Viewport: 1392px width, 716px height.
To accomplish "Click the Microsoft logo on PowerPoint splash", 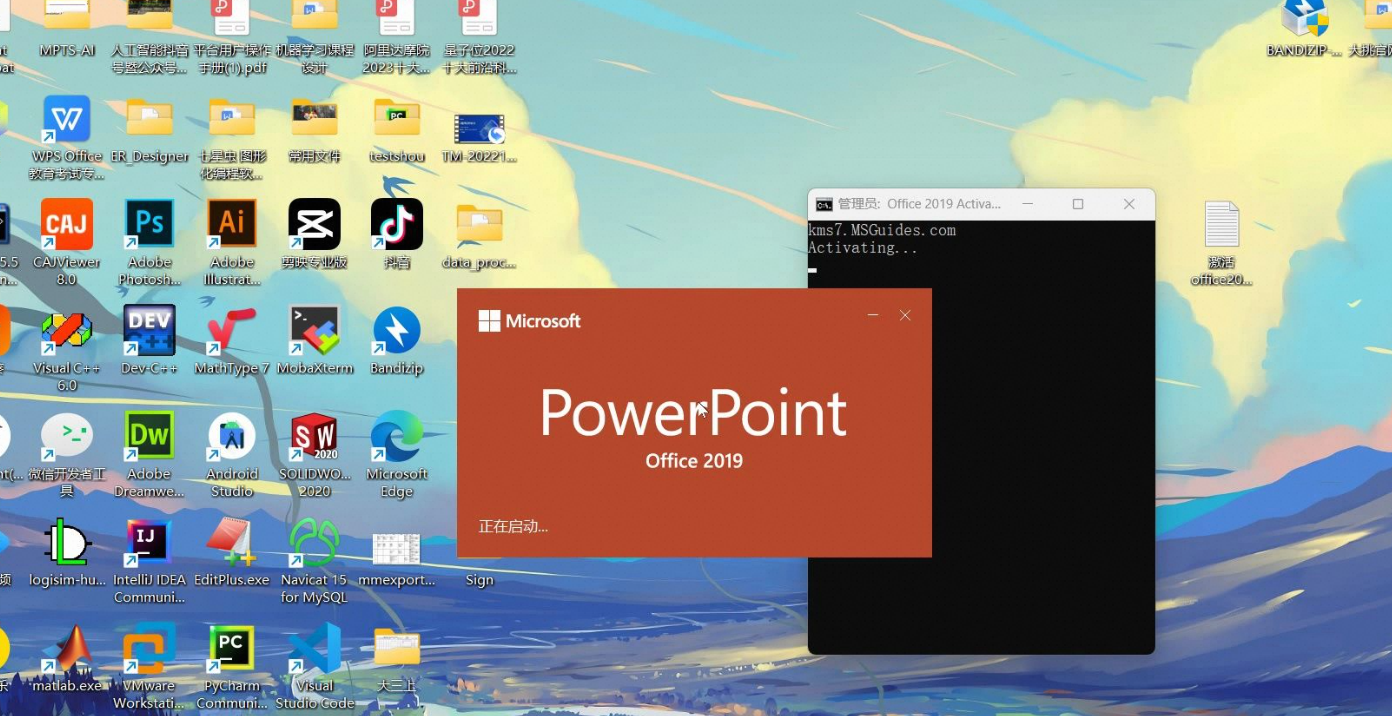I will click(529, 321).
